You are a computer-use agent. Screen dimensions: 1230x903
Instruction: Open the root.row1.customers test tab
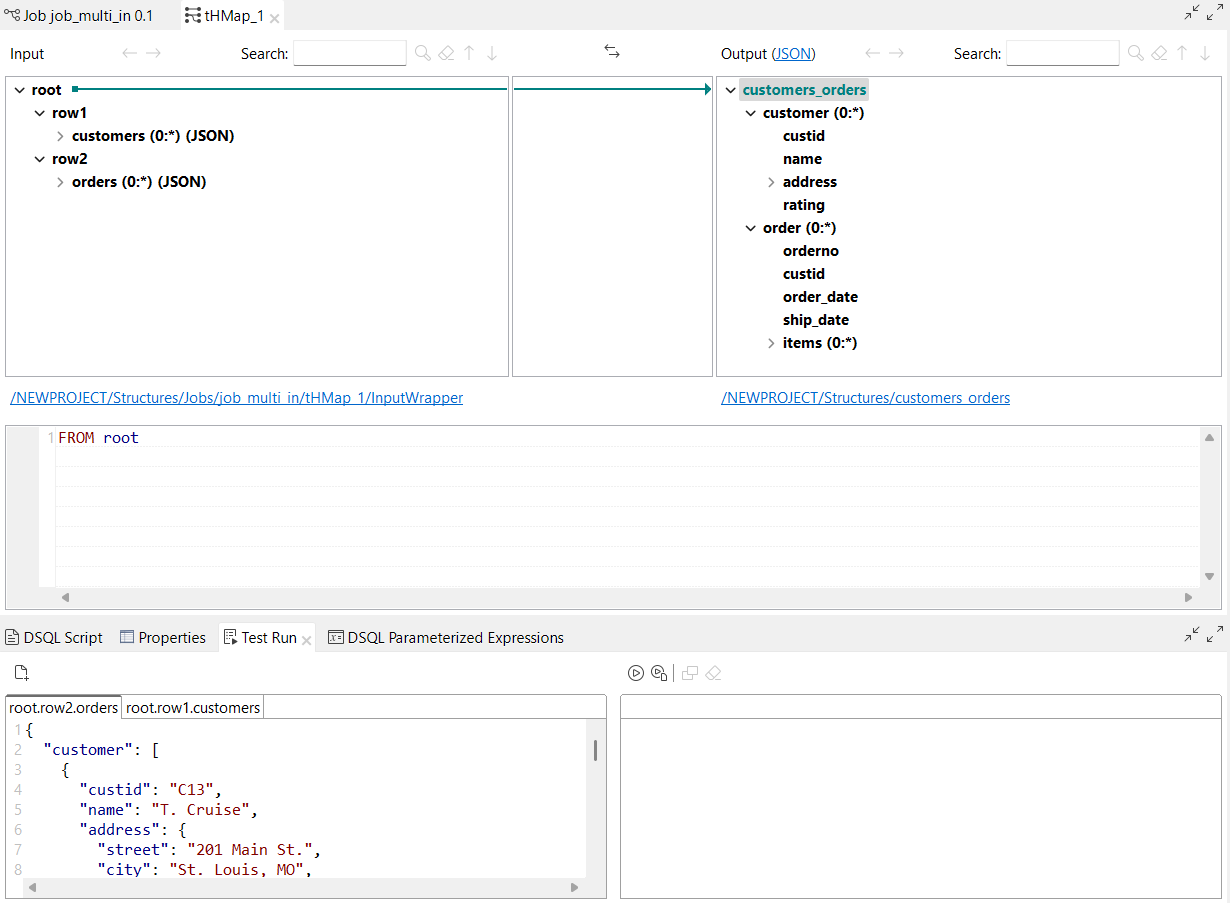click(192, 705)
